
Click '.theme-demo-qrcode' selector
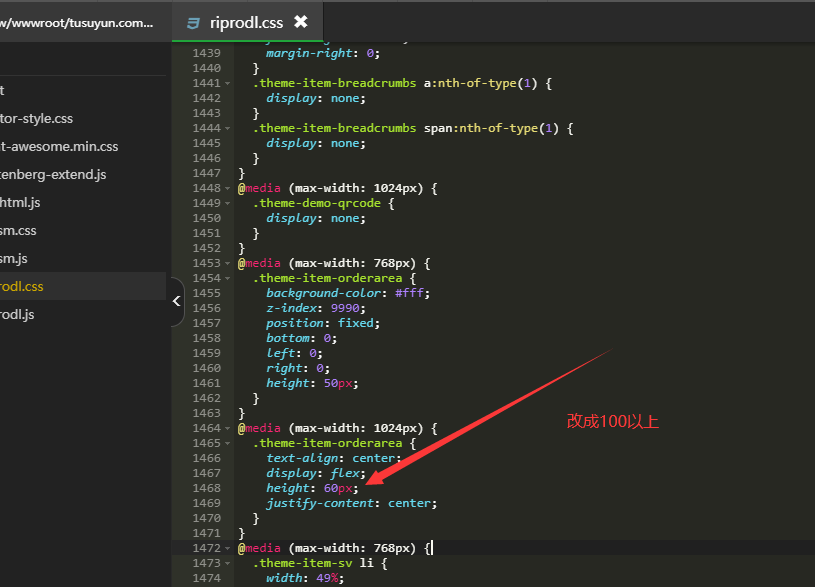click(317, 203)
